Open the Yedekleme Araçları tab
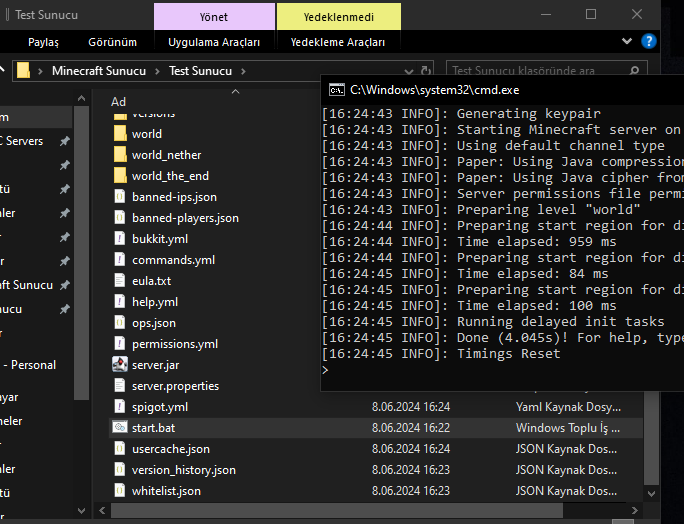This screenshot has width=684, height=524. 338,42
